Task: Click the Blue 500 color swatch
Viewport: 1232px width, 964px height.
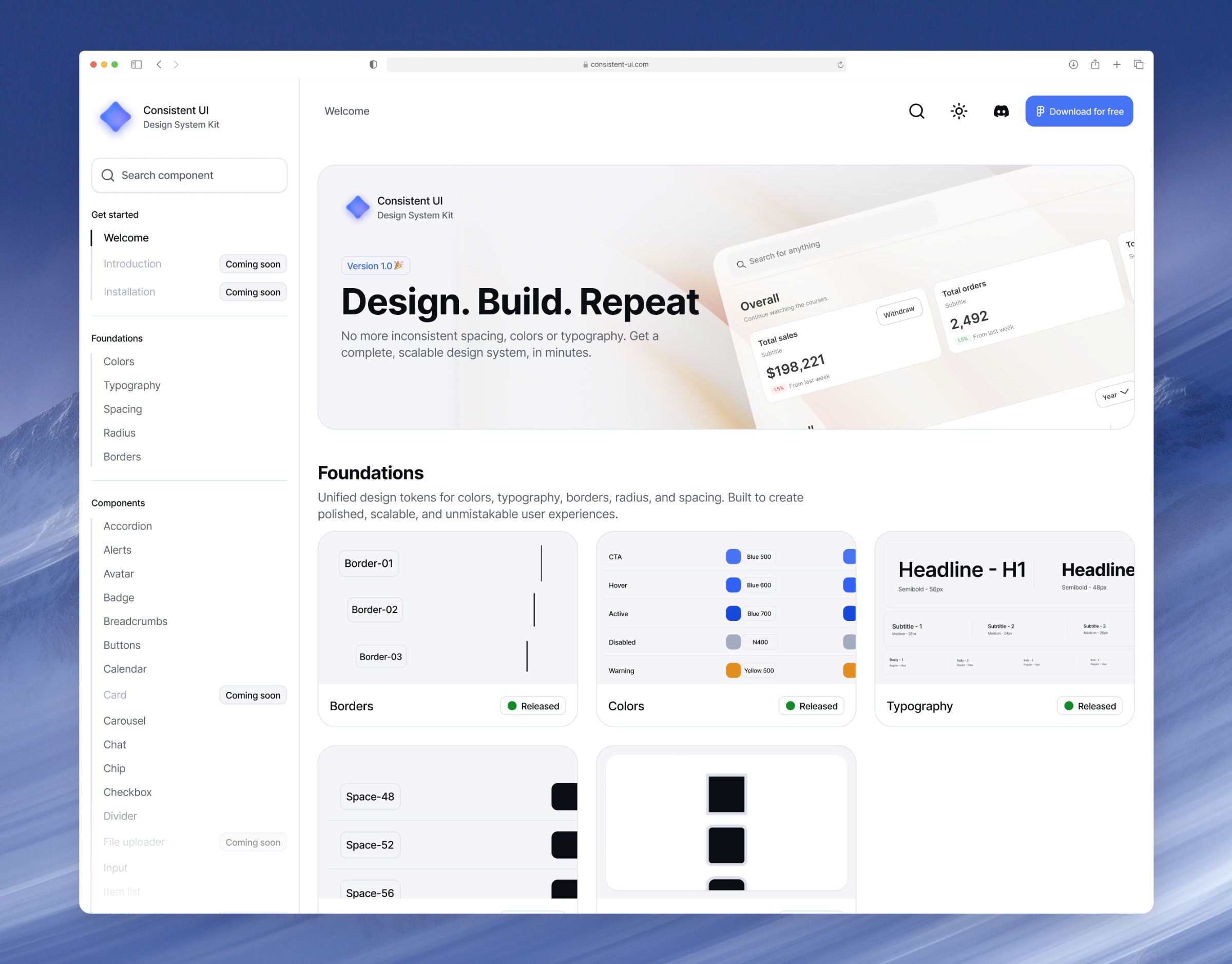Action: [x=733, y=557]
